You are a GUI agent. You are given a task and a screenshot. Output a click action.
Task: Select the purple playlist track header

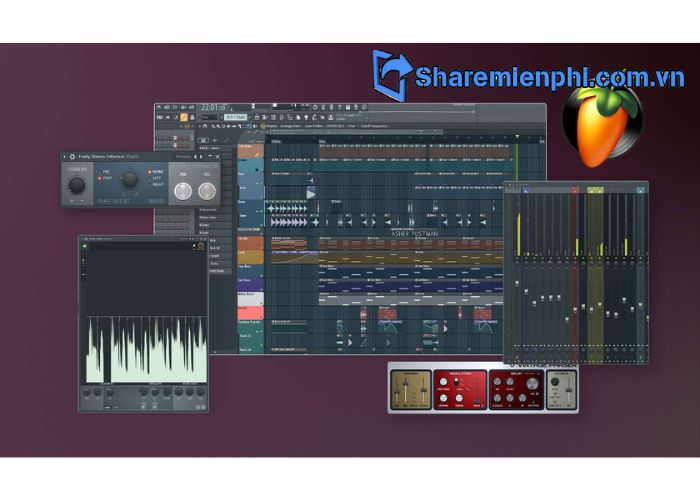pos(250,285)
